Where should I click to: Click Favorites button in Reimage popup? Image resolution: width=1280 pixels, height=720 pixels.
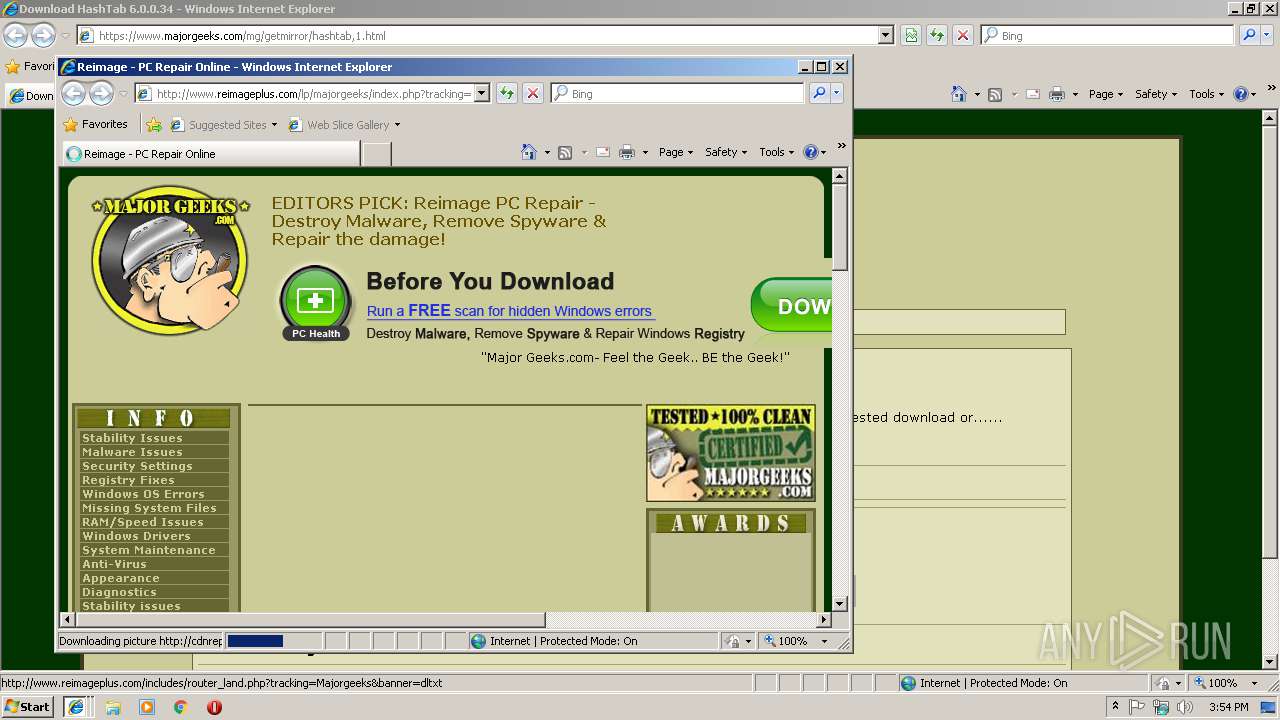[x=96, y=125]
